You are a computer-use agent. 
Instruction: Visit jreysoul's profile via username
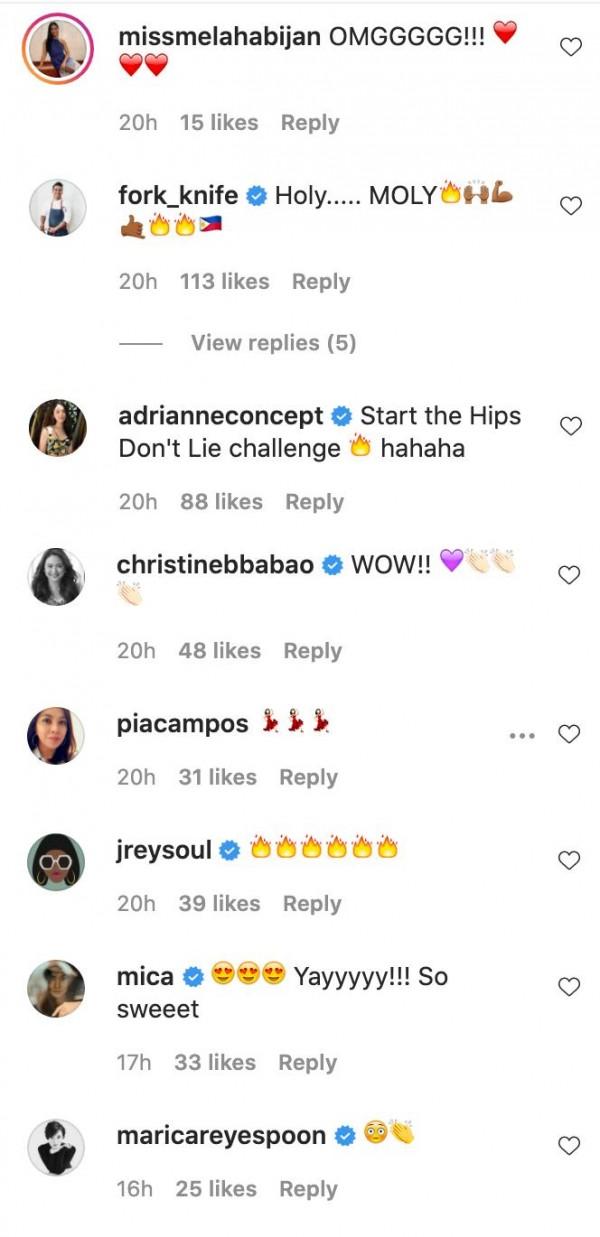pos(164,851)
